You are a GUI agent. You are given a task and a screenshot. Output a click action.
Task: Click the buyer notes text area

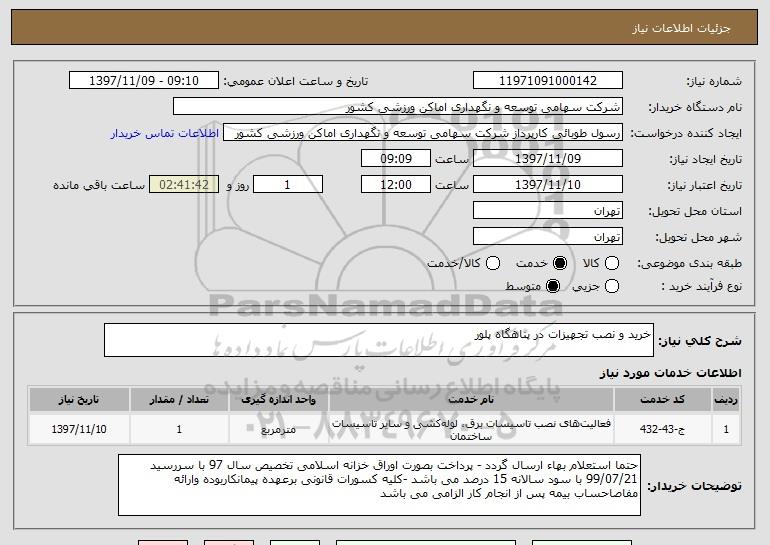tap(380, 485)
